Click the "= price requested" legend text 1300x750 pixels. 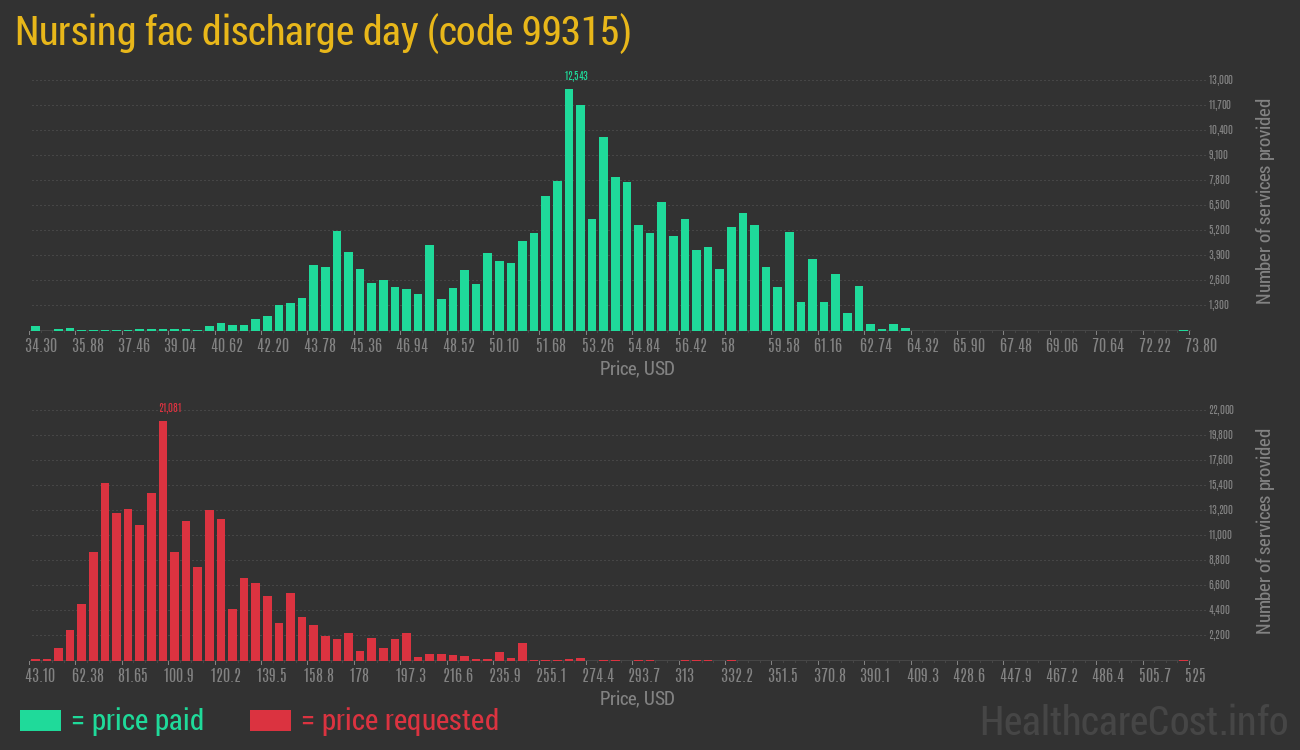pos(399,720)
